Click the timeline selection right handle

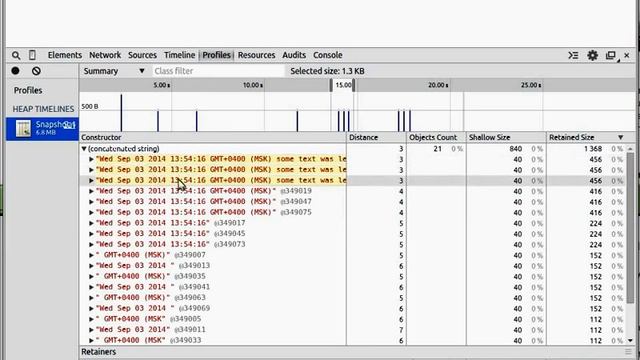pos(353,85)
